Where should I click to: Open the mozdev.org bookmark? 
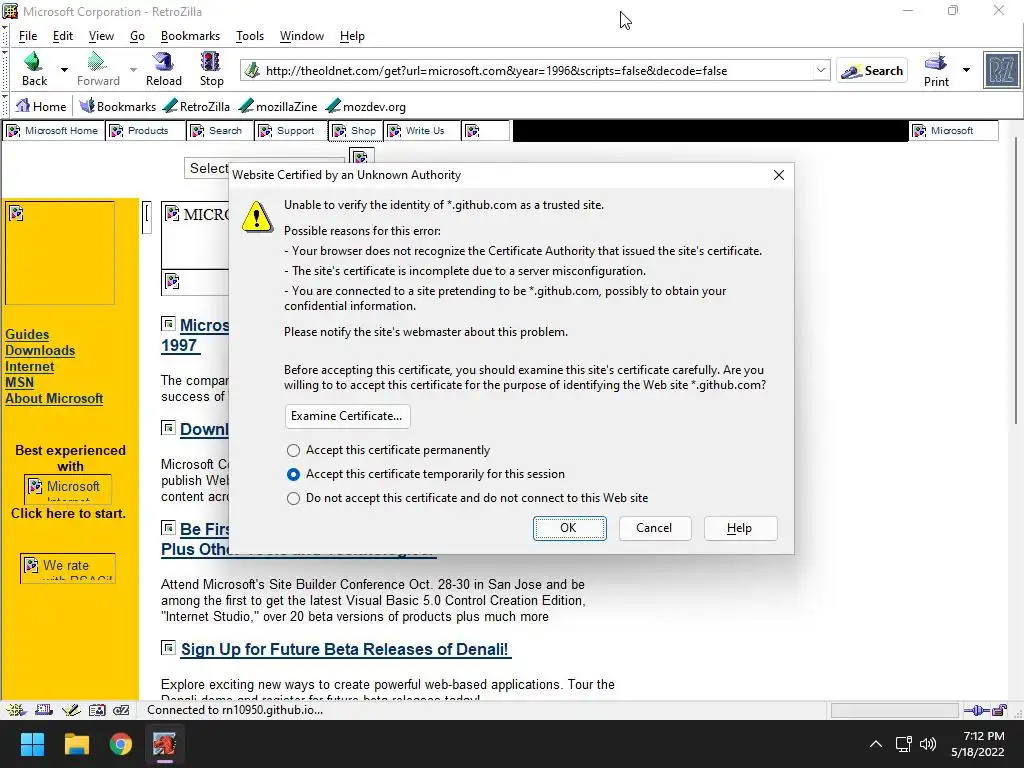click(366, 106)
